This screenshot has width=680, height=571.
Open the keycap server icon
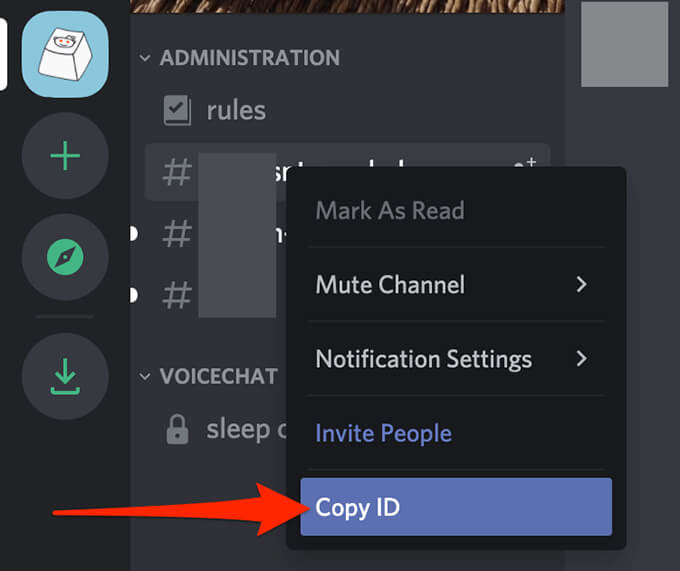65,53
